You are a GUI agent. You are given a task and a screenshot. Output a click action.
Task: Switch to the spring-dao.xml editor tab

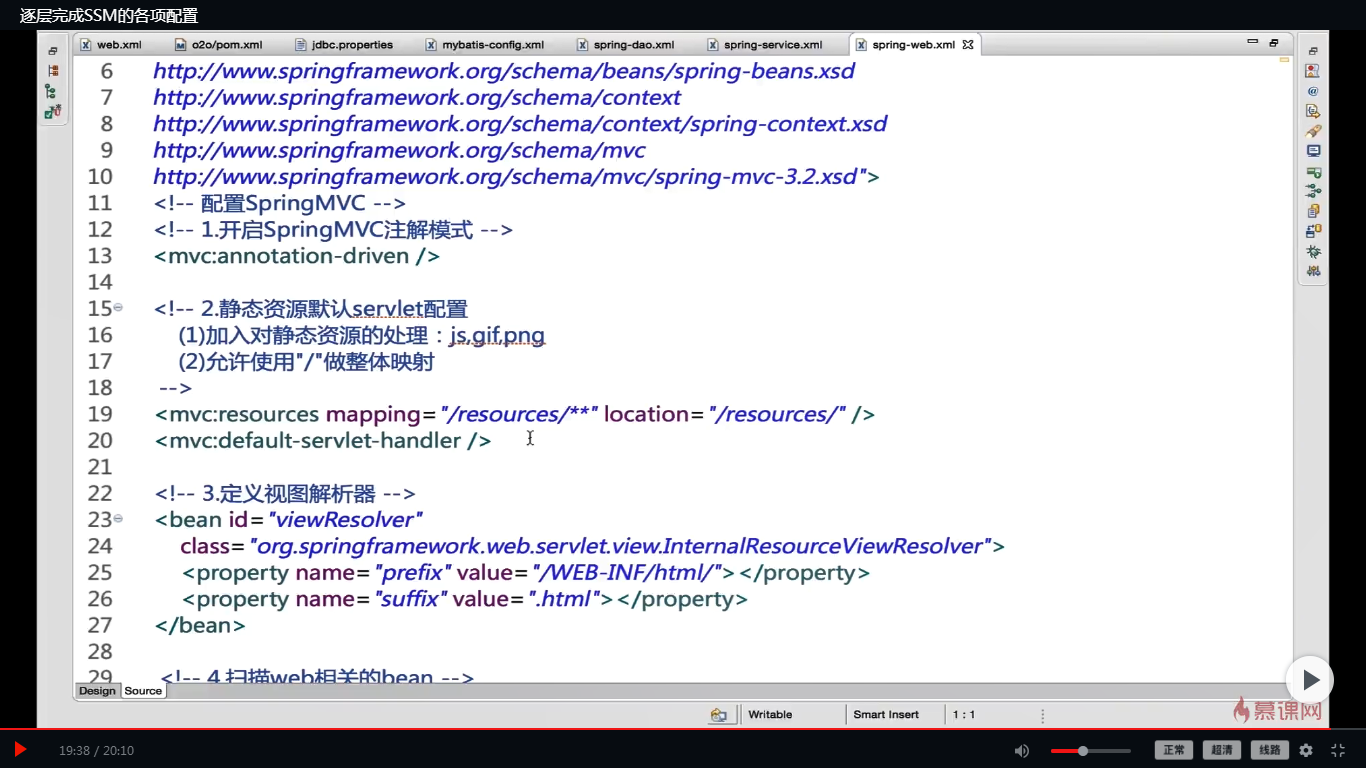tap(625, 45)
